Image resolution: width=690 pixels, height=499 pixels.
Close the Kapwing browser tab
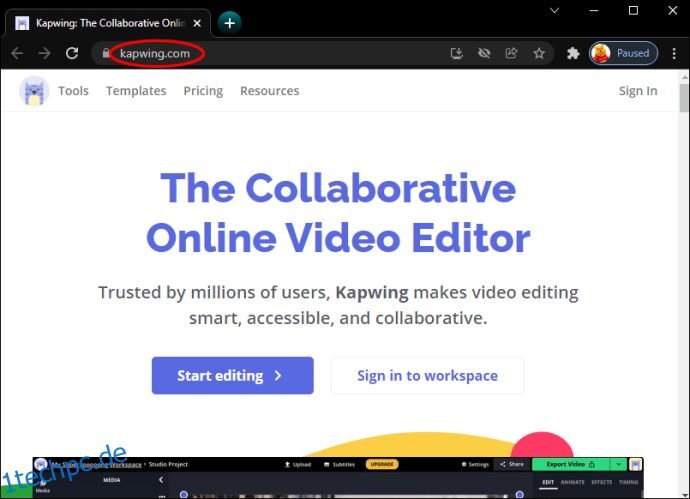point(197,23)
